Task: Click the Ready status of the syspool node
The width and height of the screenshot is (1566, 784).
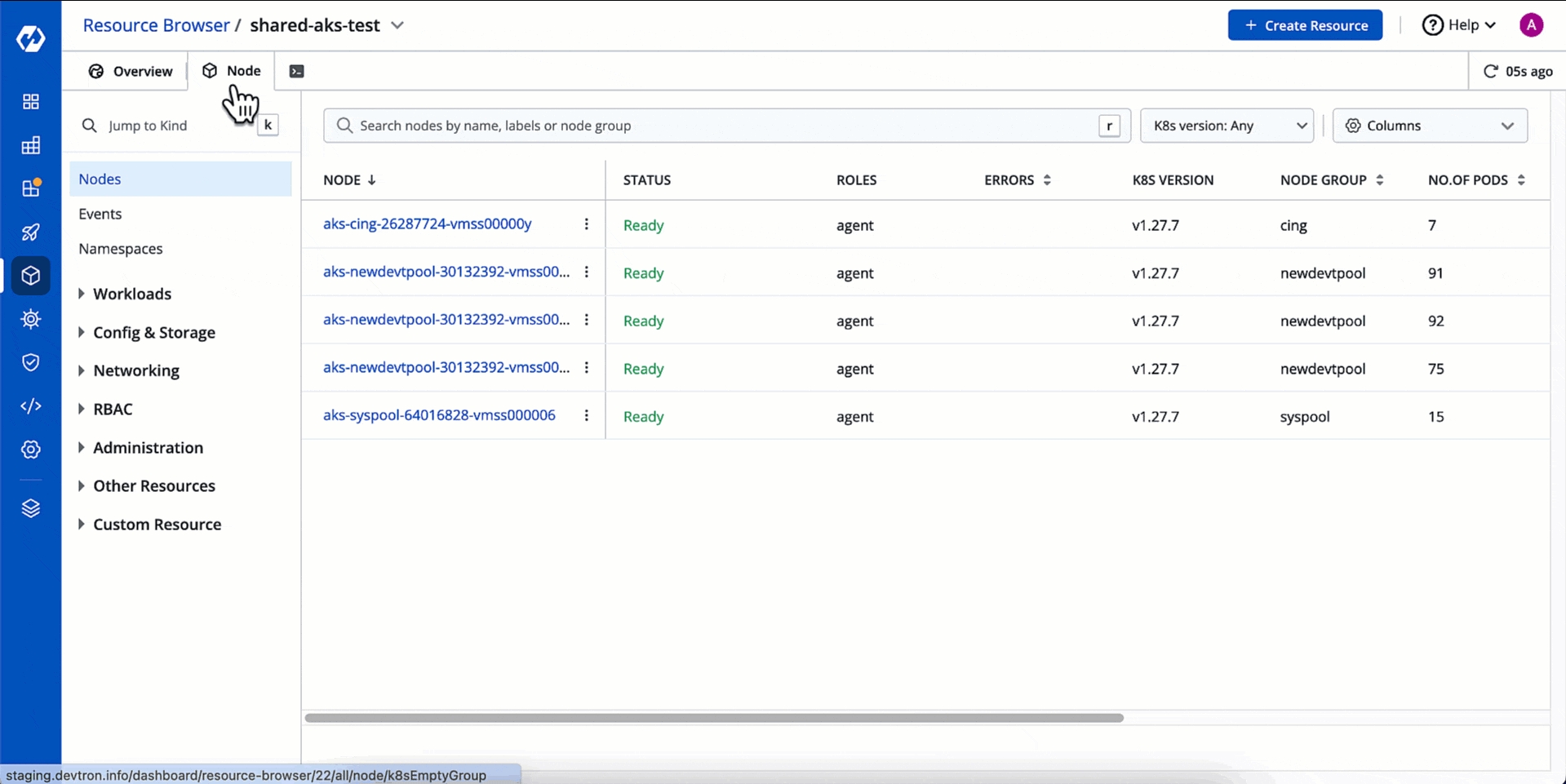Action: tap(643, 416)
